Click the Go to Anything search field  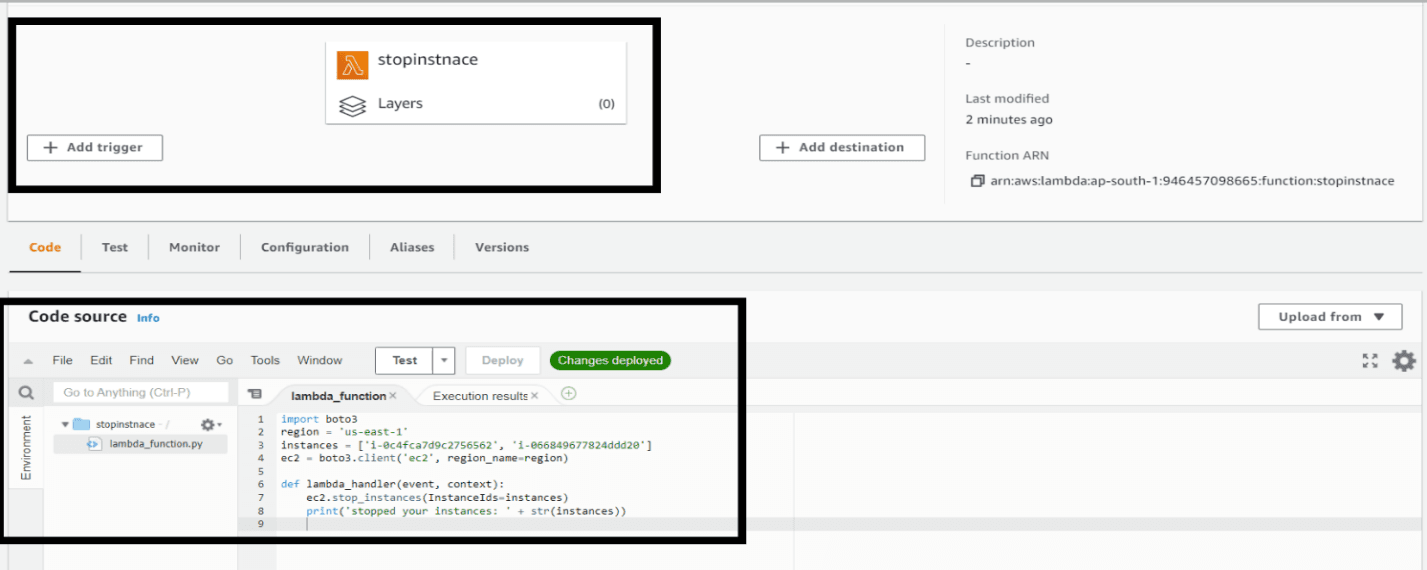point(140,393)
